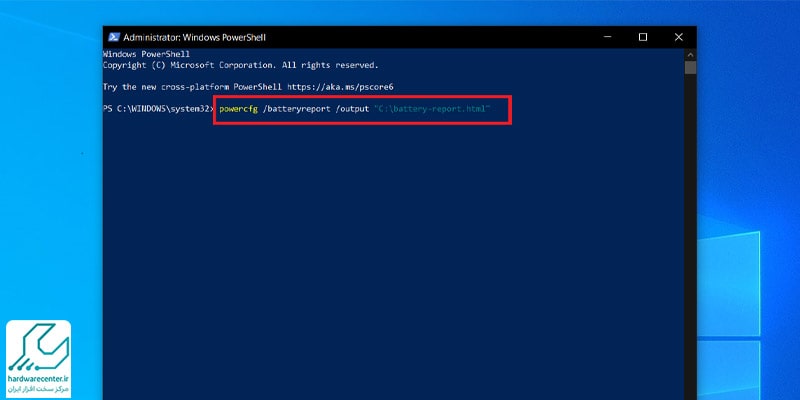The height and width of the screenshot is (400, 800).
Task: Click the 'Administrator: Windows PowerShell' window title
Action: pyautogui.click(x=194, y=37)
